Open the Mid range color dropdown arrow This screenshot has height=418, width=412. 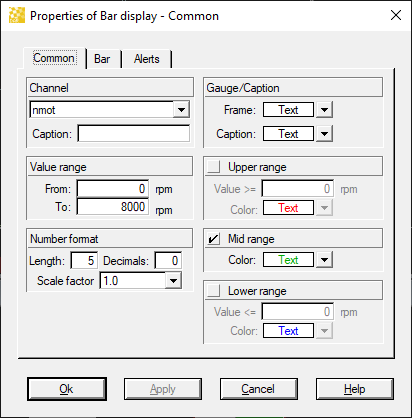[324, 260]
